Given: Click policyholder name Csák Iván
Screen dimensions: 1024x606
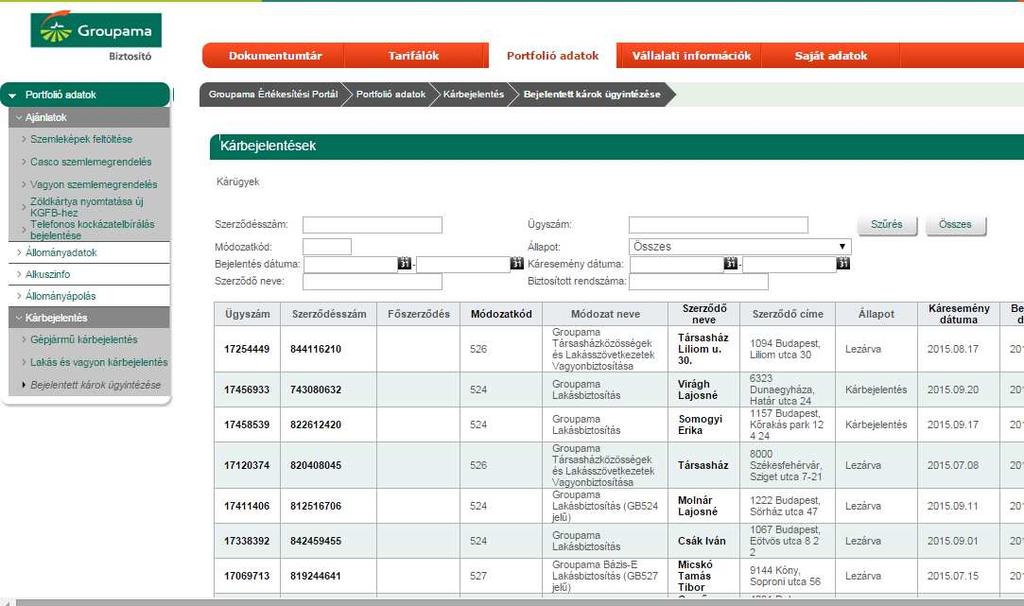Looking at the screenshot, I should pyautogui.click(x=702, y=541).
